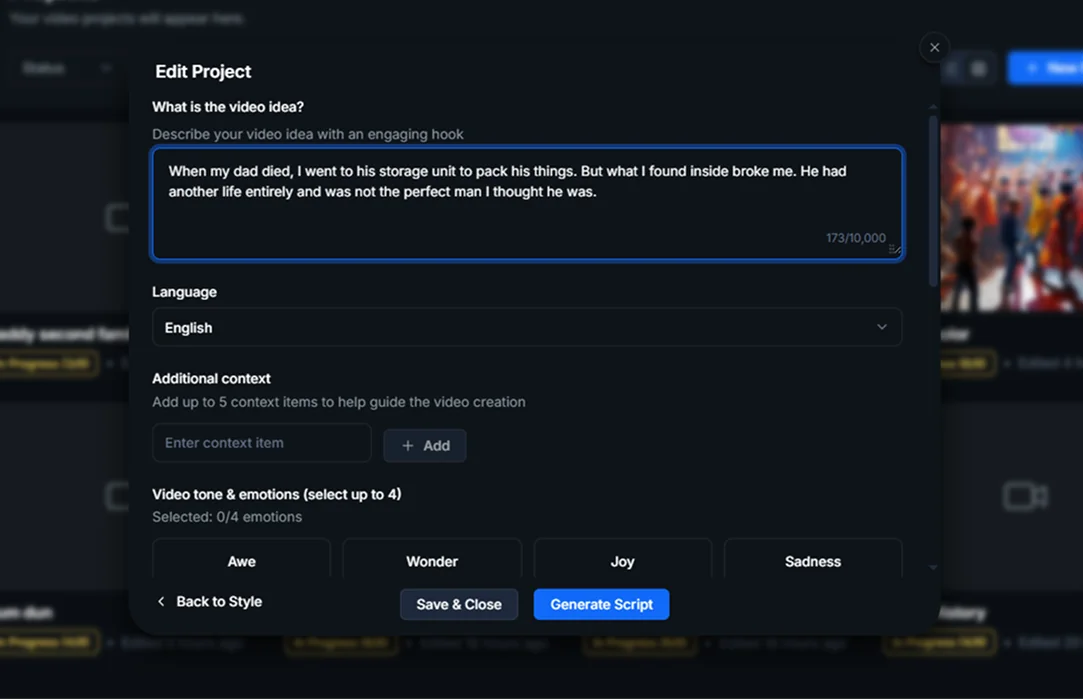Open the blurred Status filter dropdown
This screenshot has width=1084, height=699.
tap(67, 68)
